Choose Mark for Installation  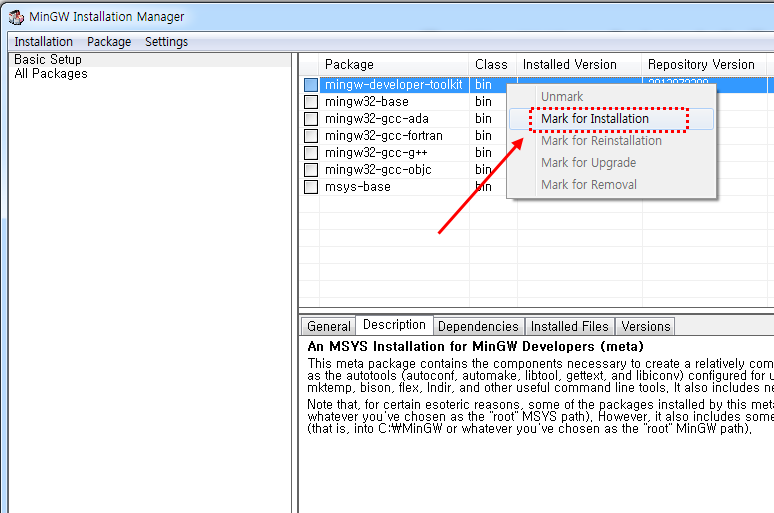pyautogui.click(x=611, y=119)
